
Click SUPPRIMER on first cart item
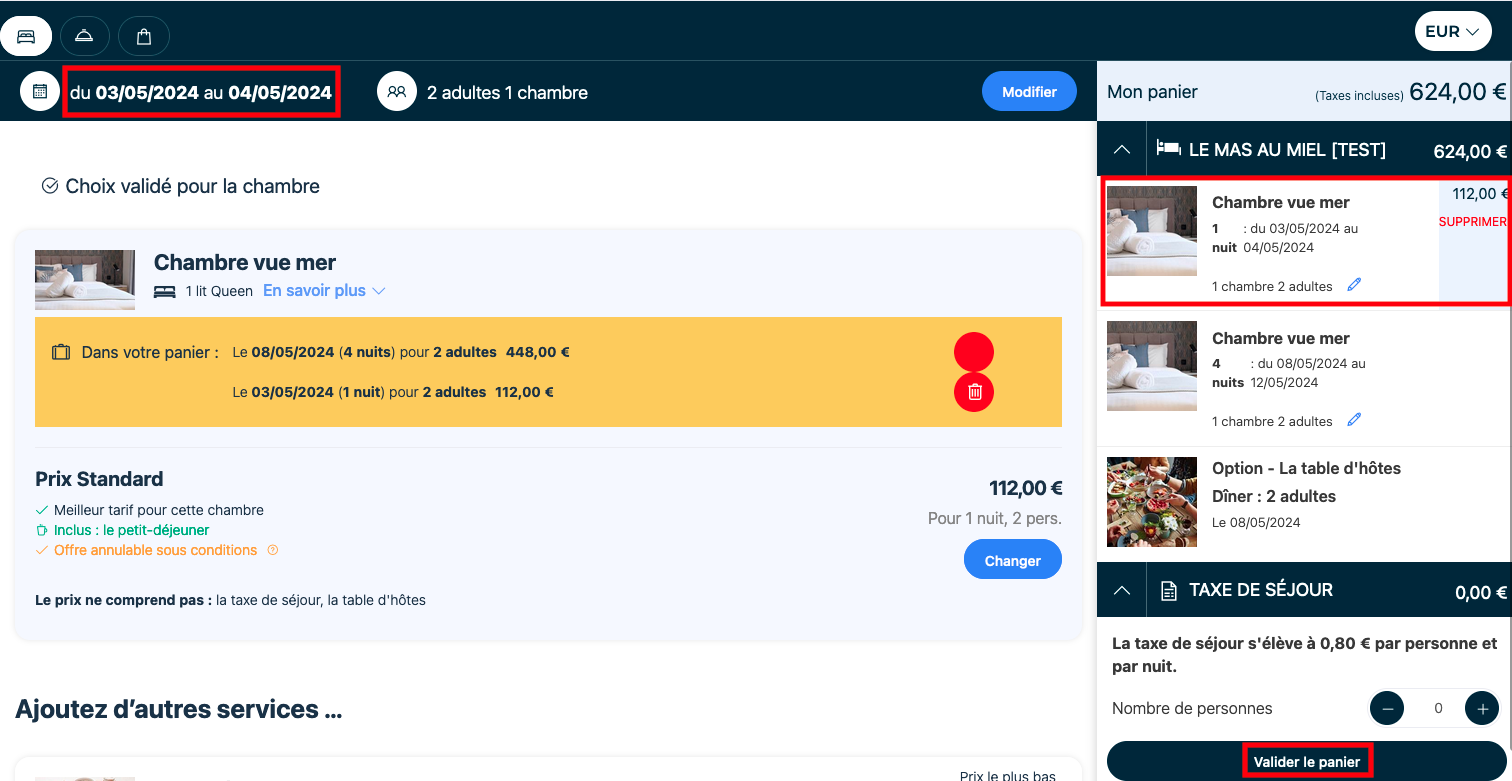(x=1472, y=221)
